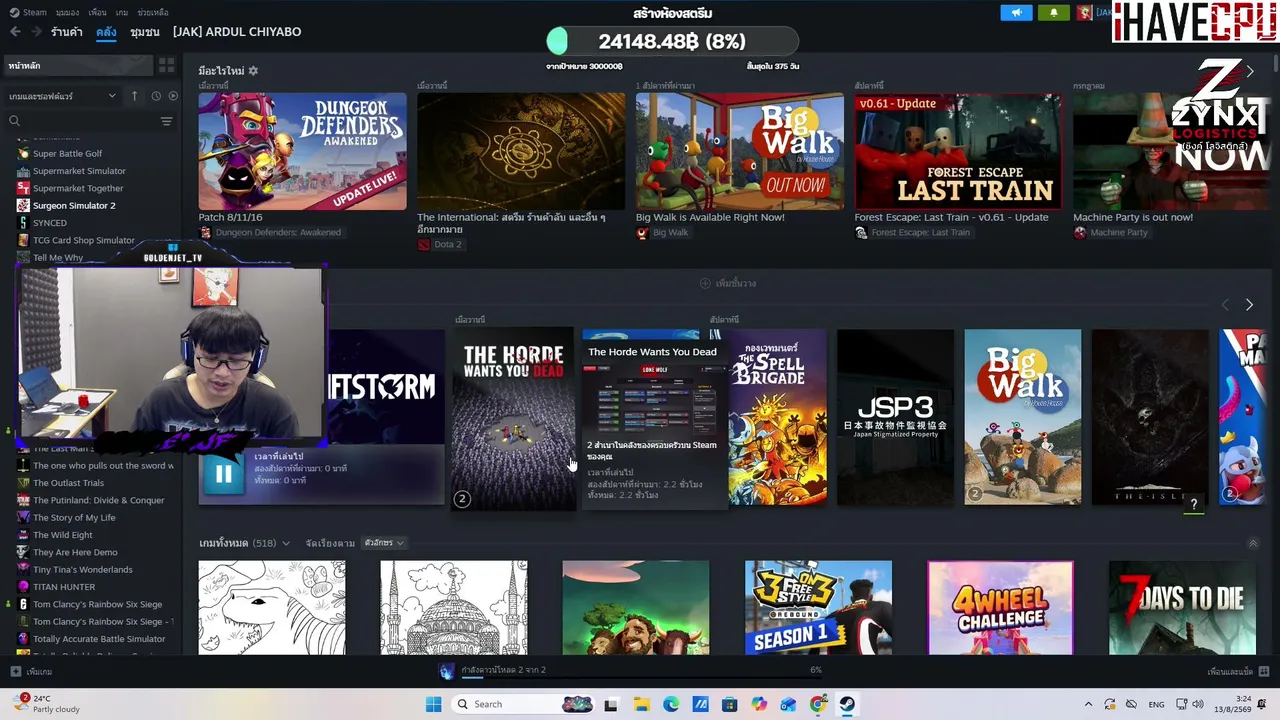
Task: Select The Outlast Trials in the library list
Action: [x=68, y=483]
